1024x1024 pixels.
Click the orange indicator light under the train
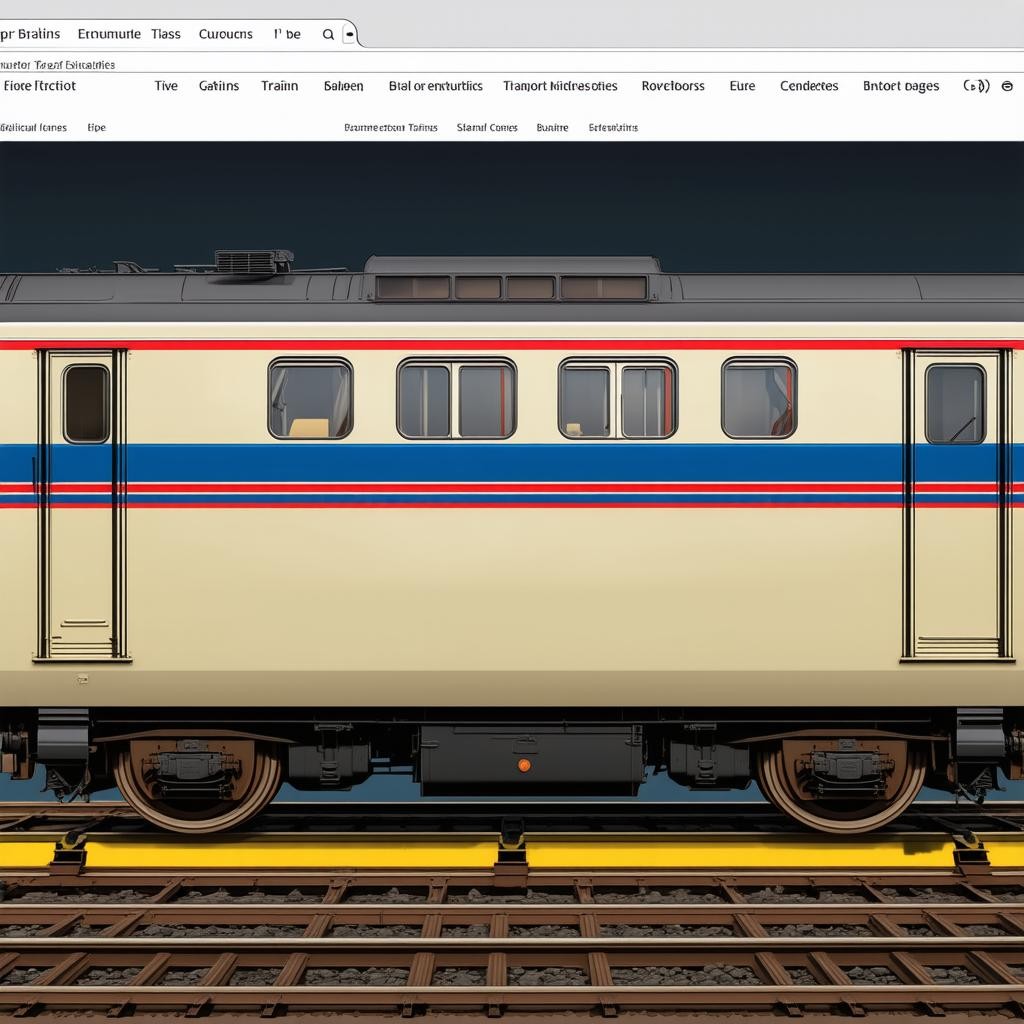(x=524, y=765)
